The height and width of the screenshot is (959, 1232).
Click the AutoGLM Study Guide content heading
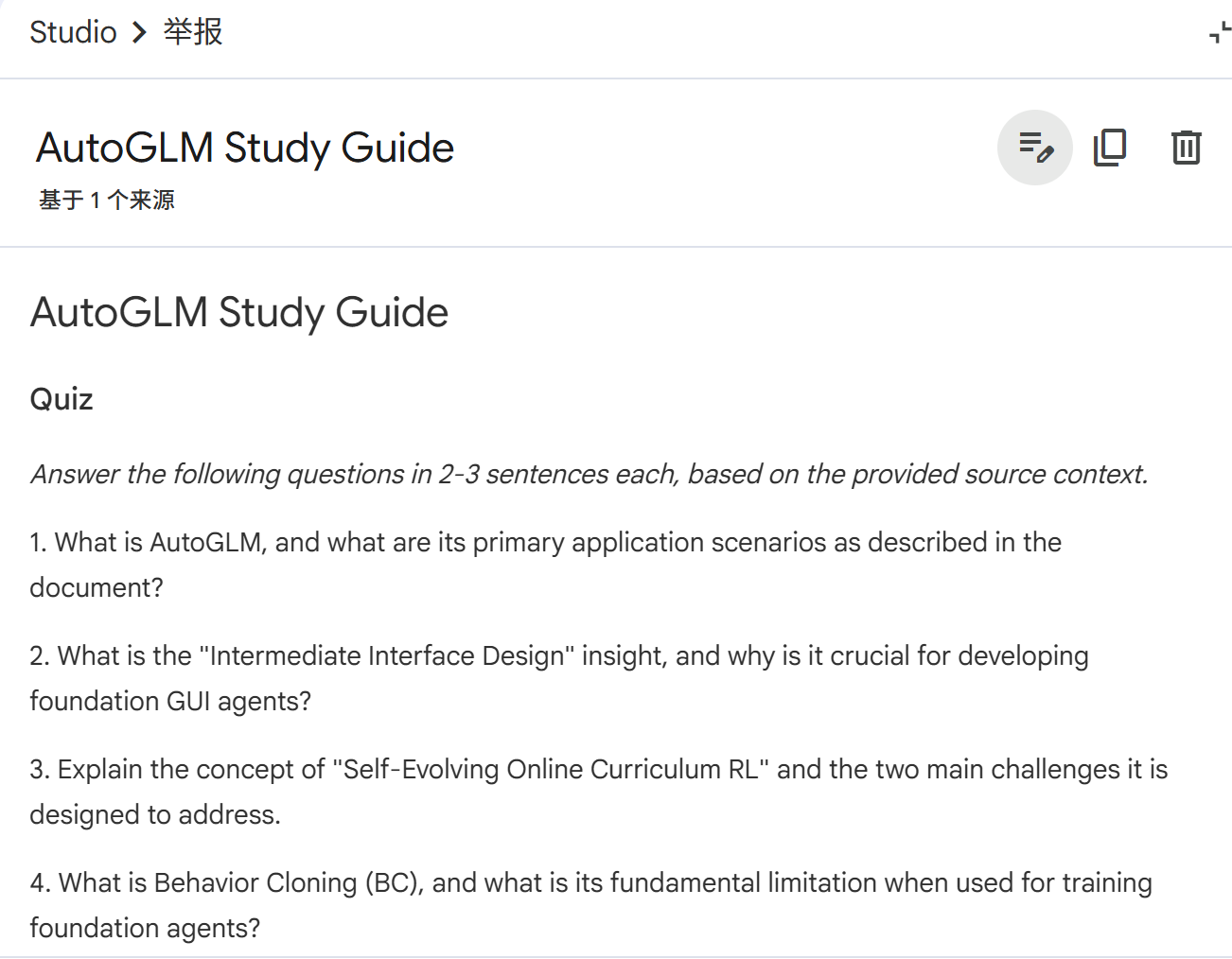(239, 312)
